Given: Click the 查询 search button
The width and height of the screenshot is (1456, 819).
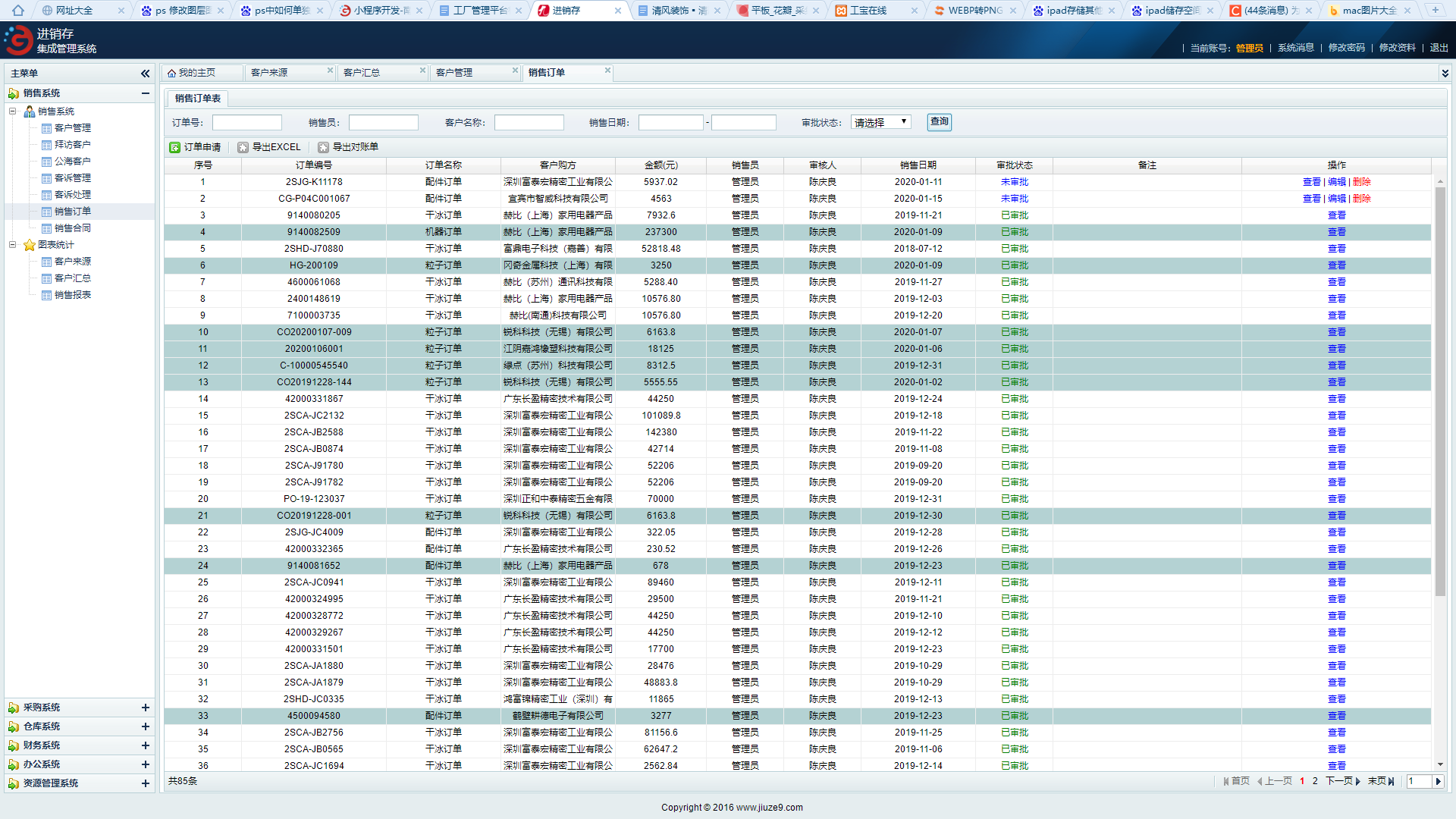Looking at the screenshot, I should click(939, 122).
